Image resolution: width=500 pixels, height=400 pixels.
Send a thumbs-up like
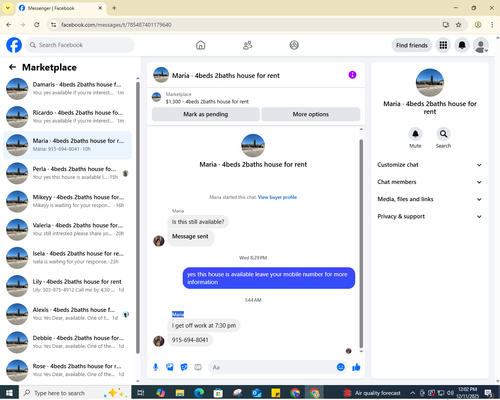point(356,367)
